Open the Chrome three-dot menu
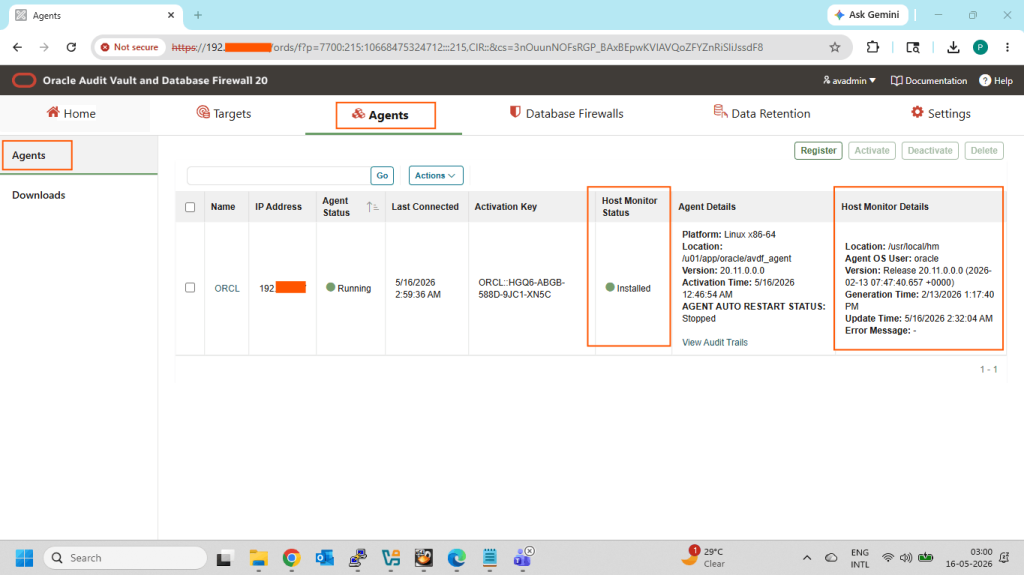The width and height of the screenshot is (1024, 575). pos(1007,47)
